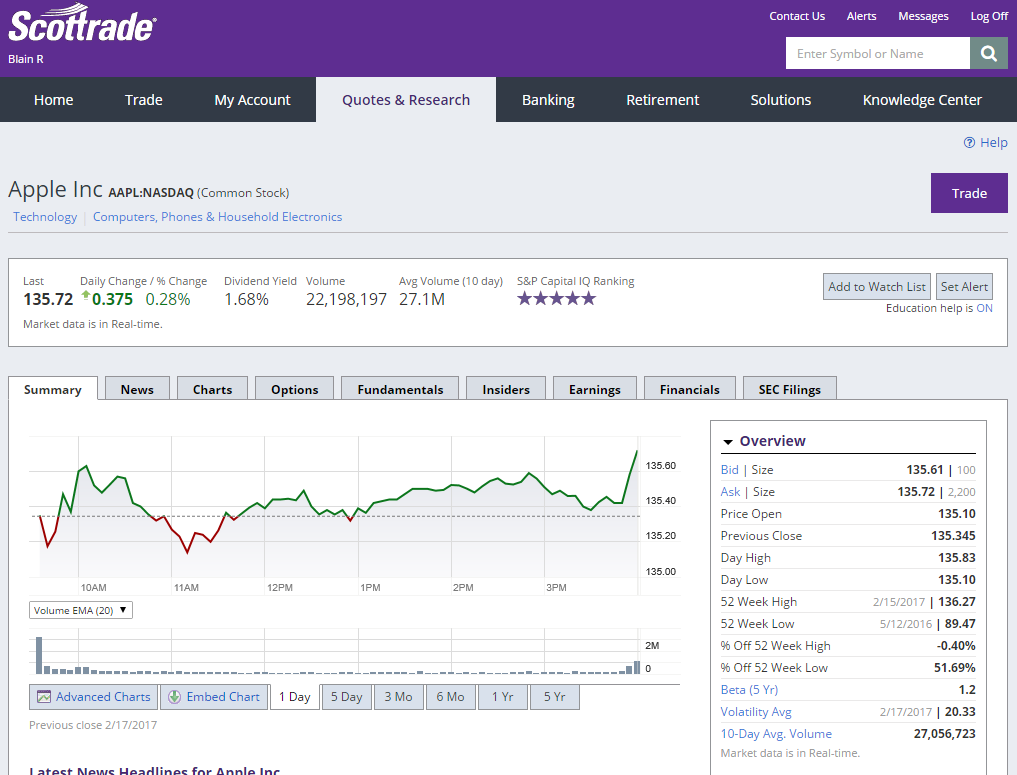Go to Home in navigation bar
Viewport: 1017px width, 775px height.
coord(53,100)
